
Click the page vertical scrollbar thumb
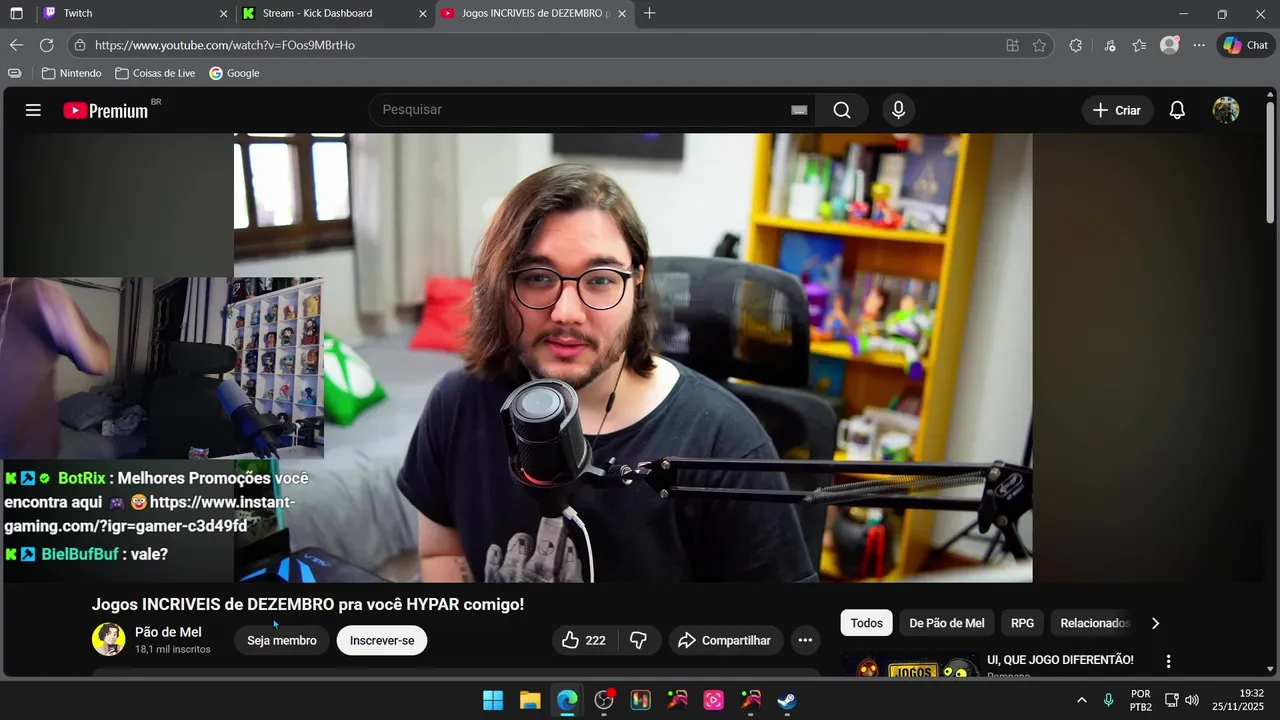click(x=1270, y=160)
